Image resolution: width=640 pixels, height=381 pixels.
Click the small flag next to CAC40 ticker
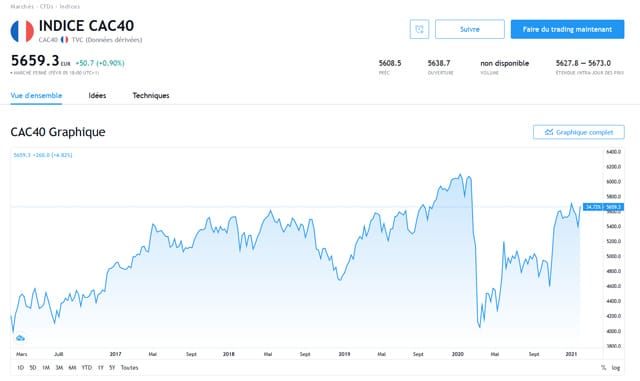coord(64,40)
